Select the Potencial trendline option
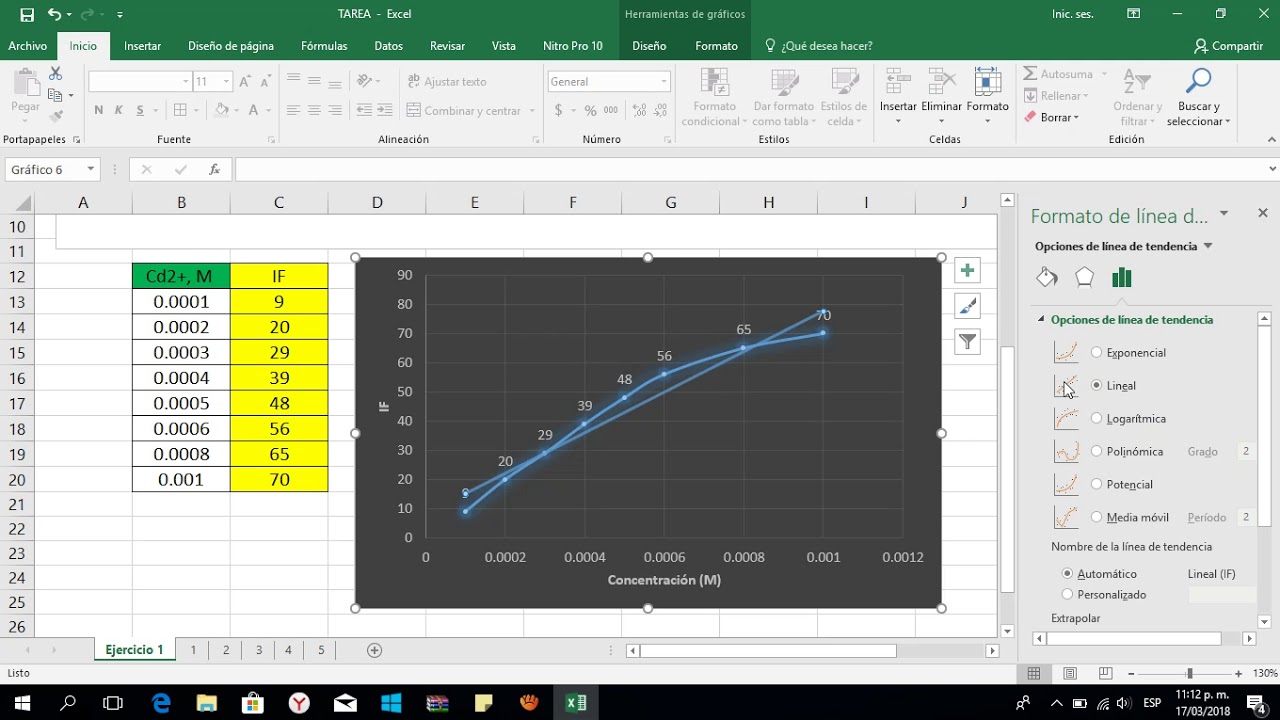 [1097, 484]
